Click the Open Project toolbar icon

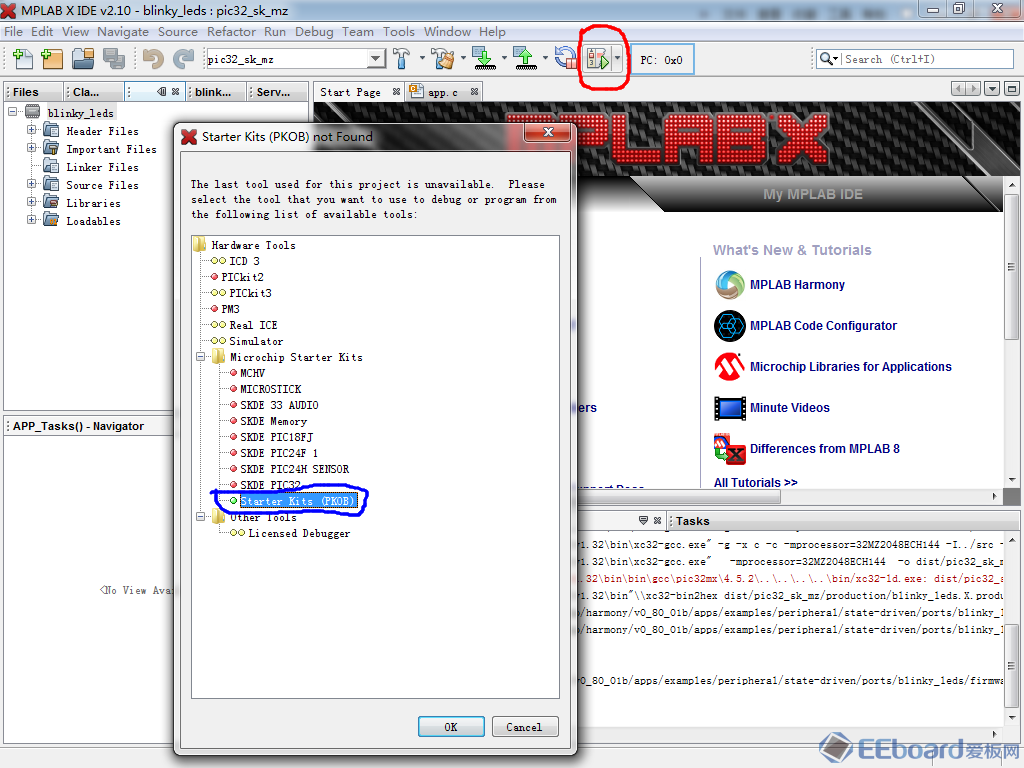[83, 59]
